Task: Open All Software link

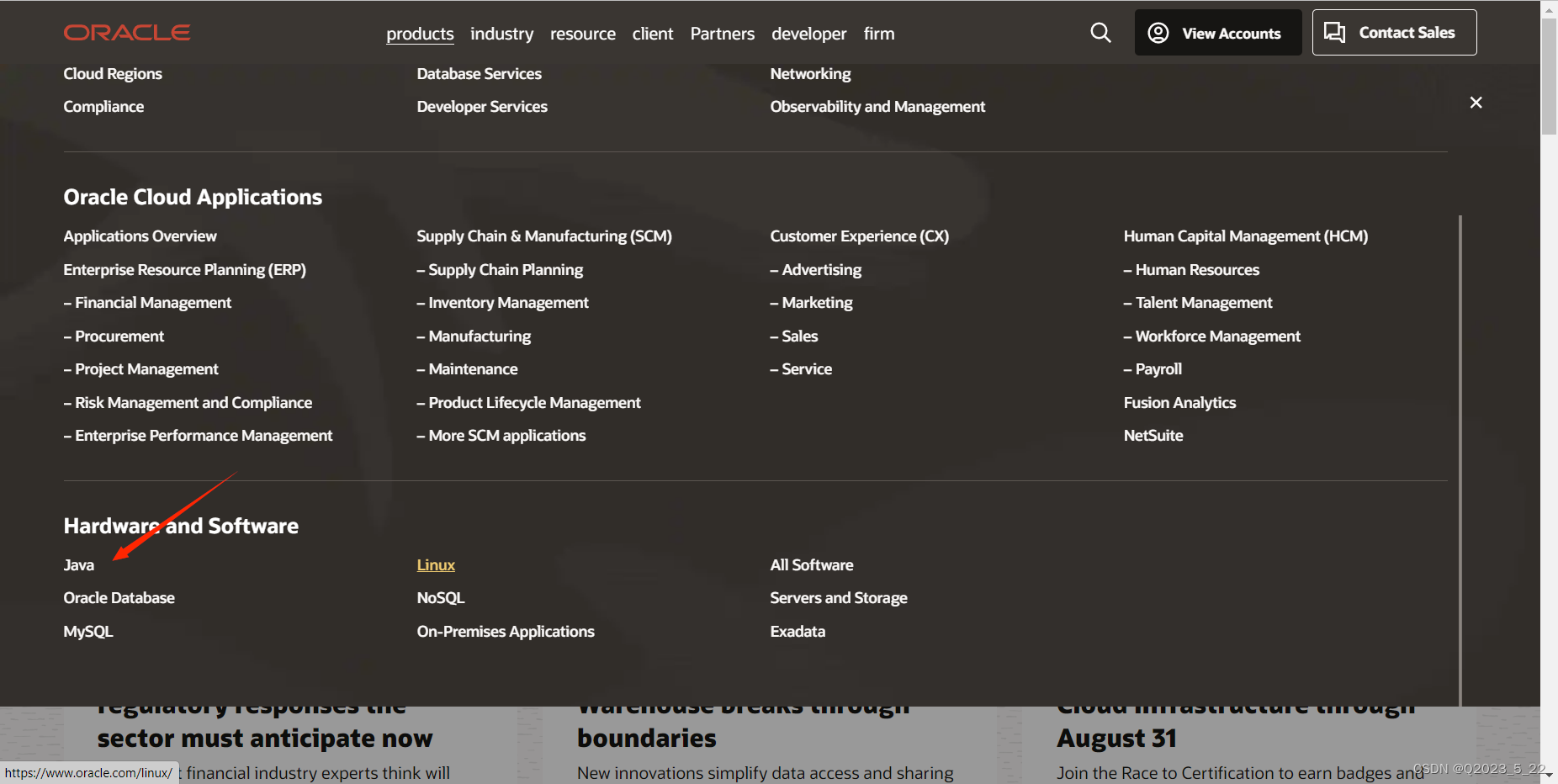Action: click(812, 565)
